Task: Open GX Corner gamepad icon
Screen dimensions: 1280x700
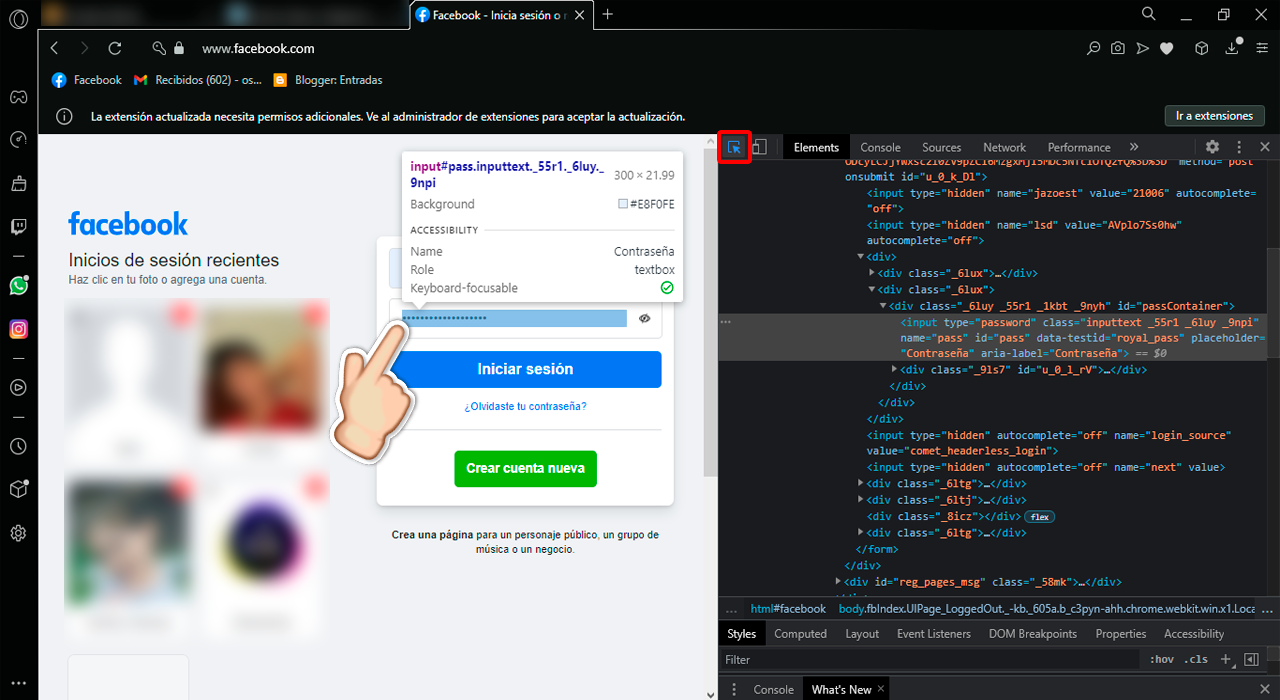Action: click(x=18, y=97)
